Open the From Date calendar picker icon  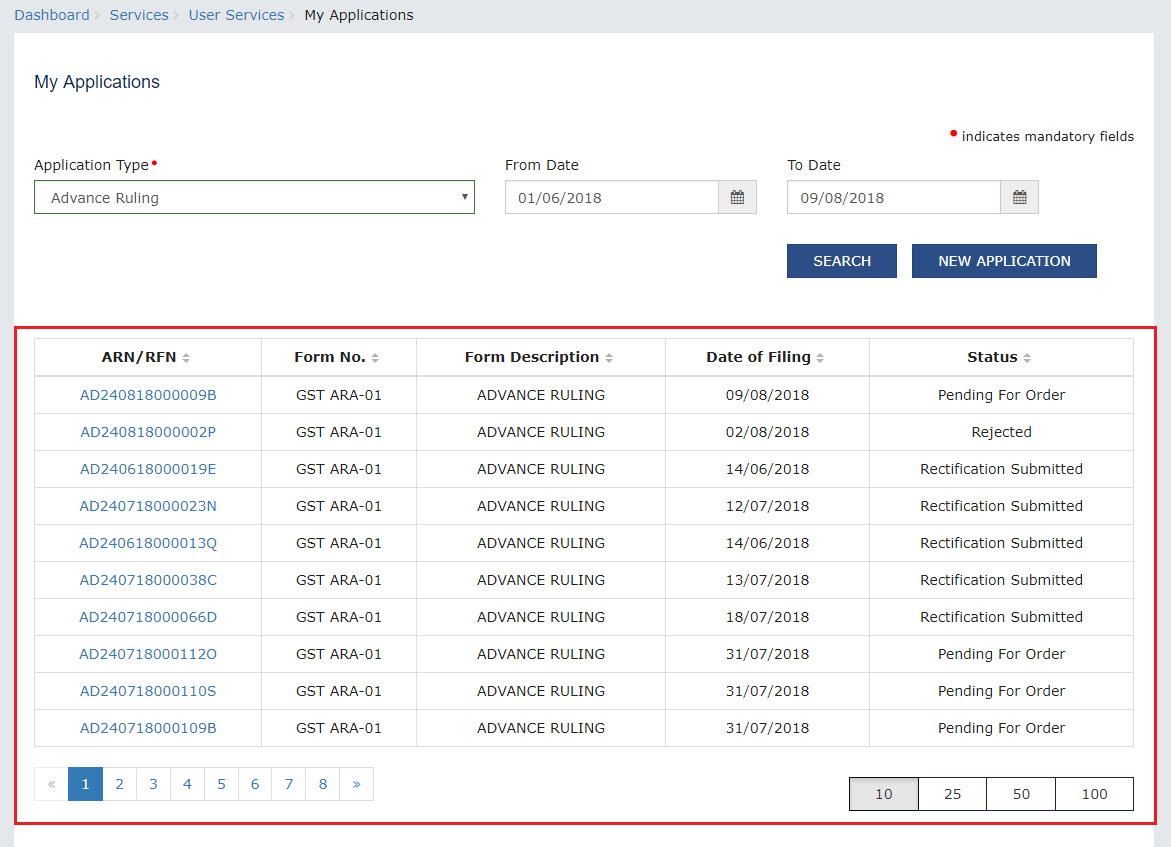(x=737, y=198)
